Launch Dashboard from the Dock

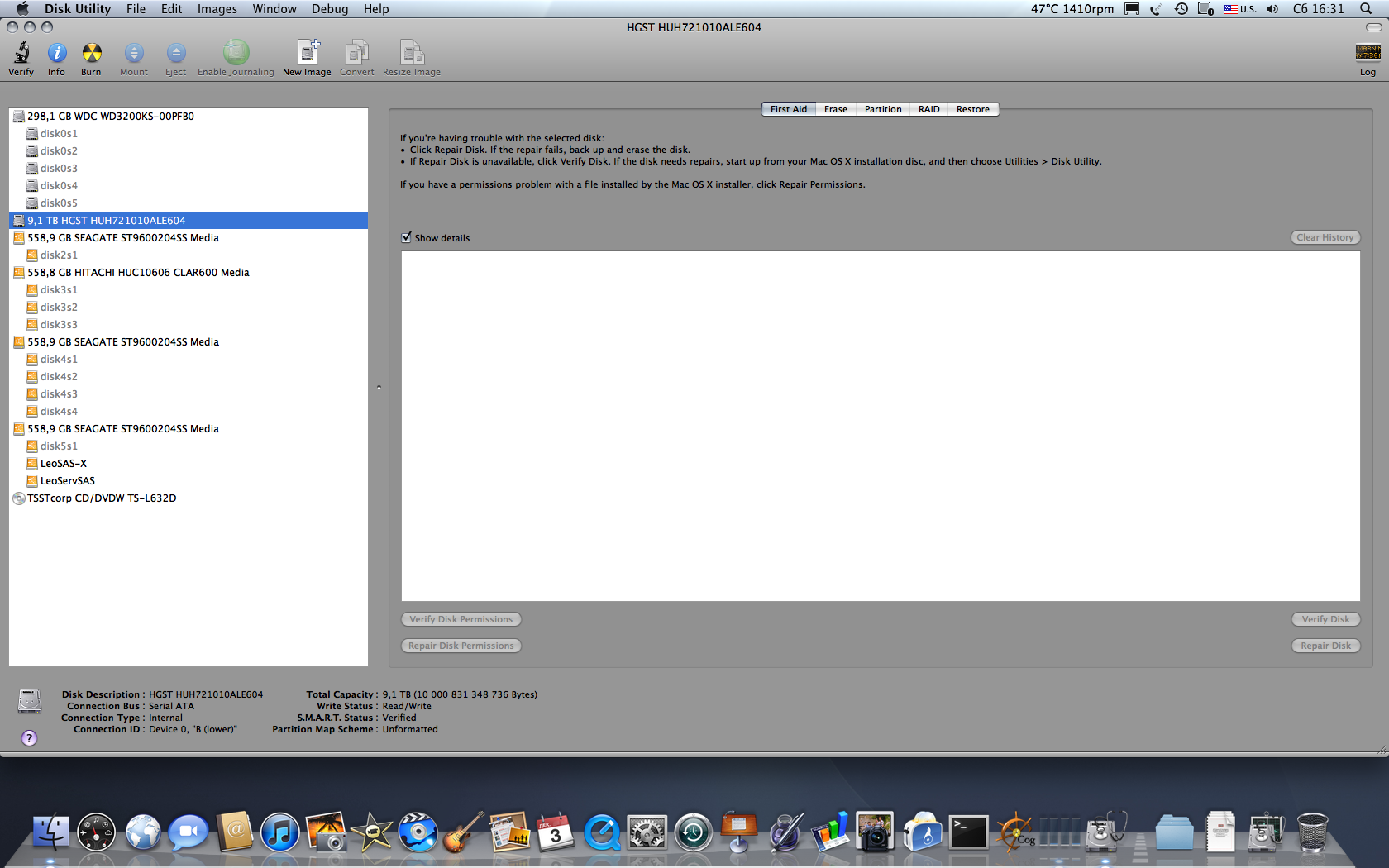96,832
